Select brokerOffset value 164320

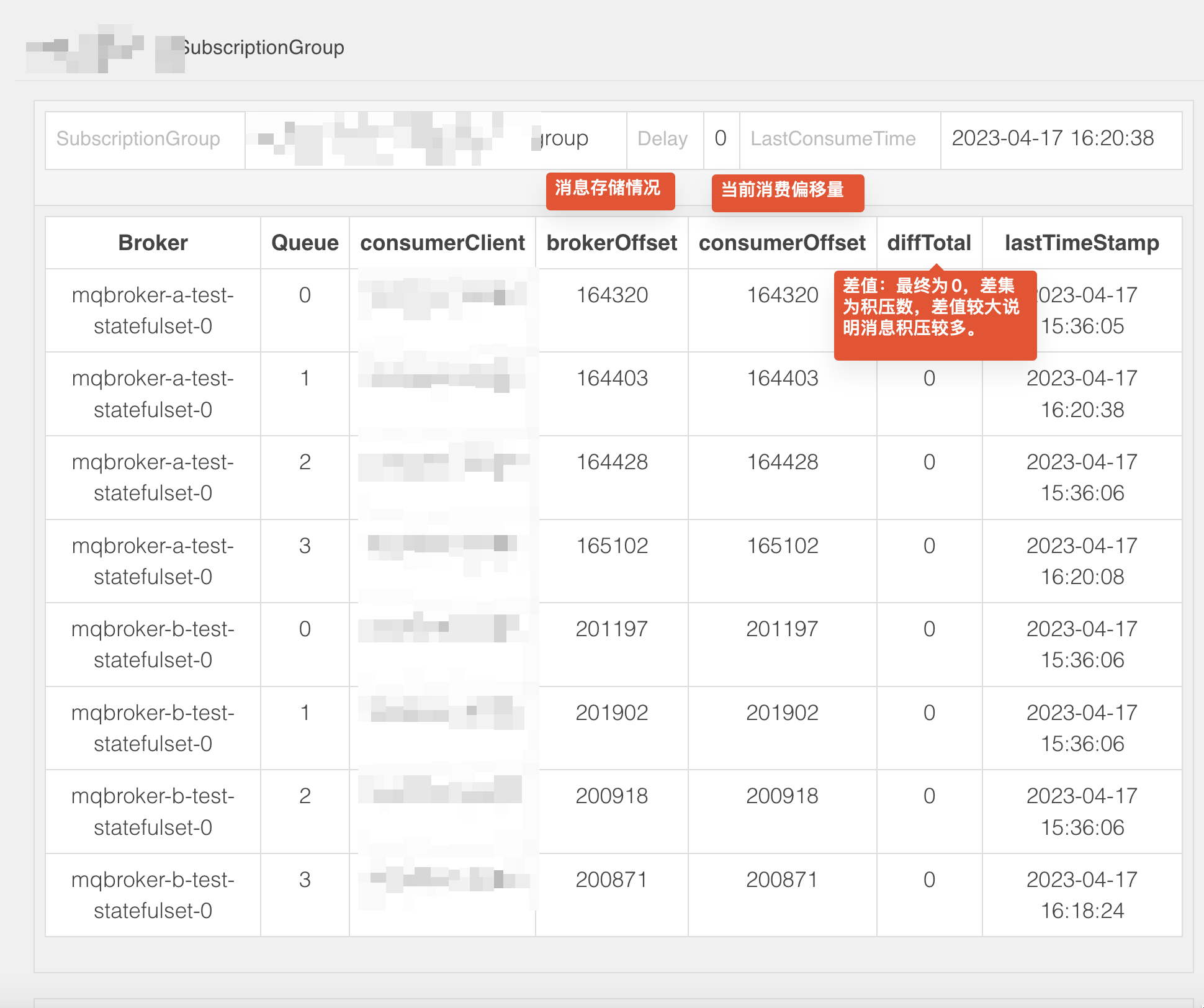(612, 295)
